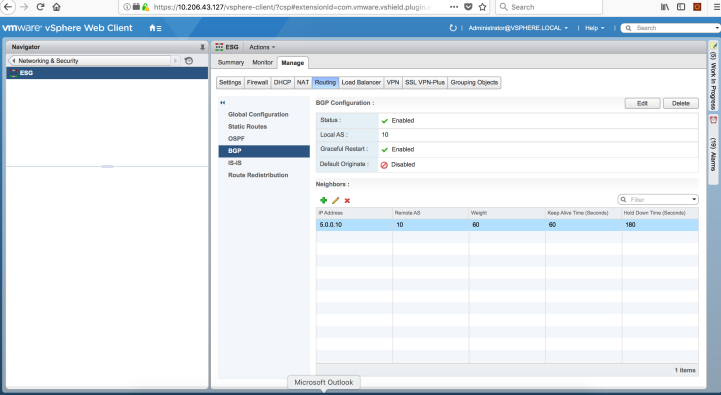
Task: Select the Routing sub-tab
Action: tap(325, 82)
